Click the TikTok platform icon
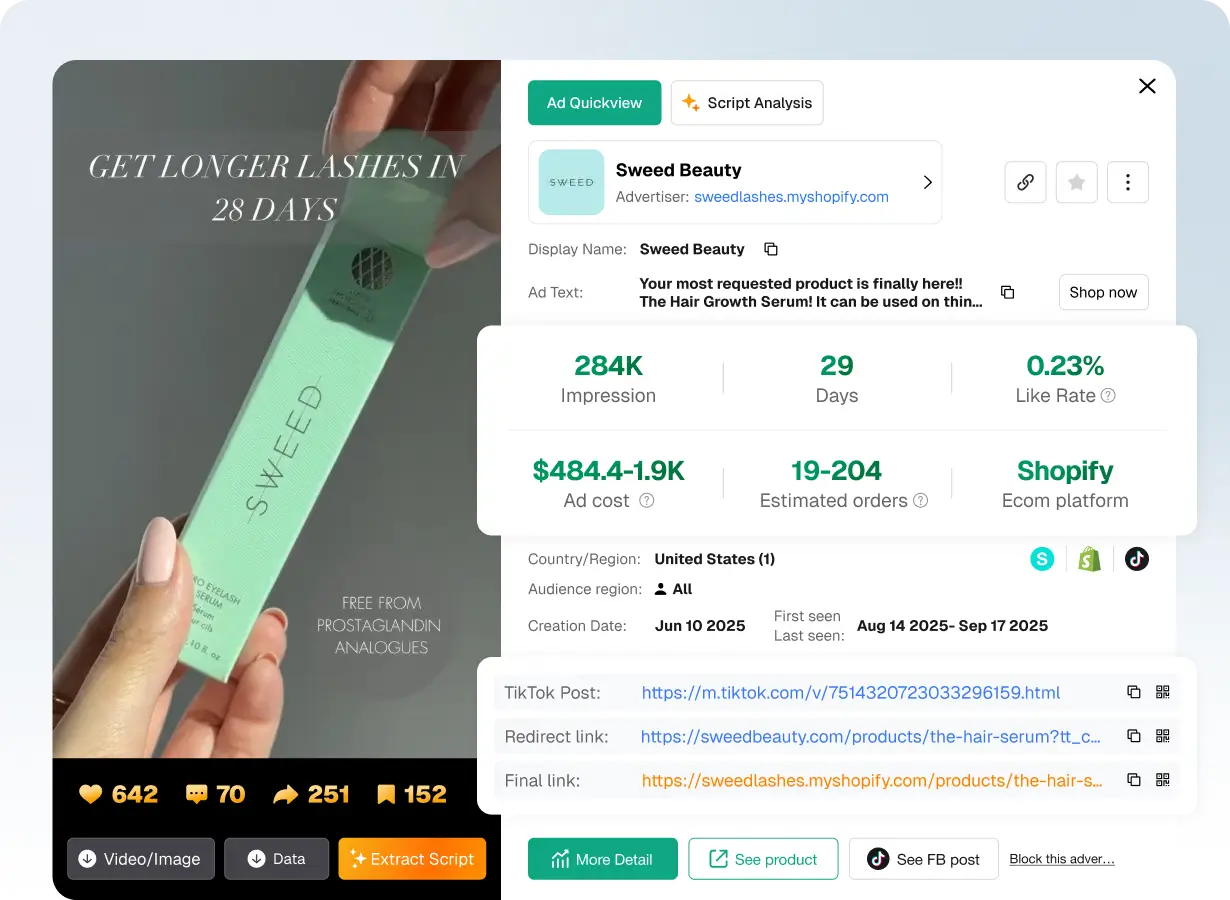The height and width of the screenshot is (900, 1230). pyautogui.click(x=1136, y=559)
